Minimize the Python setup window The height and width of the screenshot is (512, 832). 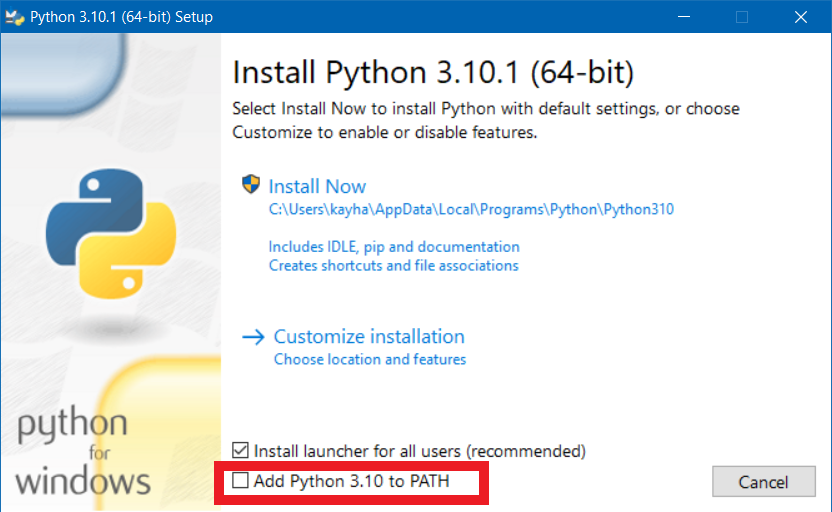click(x=683, y=17)
